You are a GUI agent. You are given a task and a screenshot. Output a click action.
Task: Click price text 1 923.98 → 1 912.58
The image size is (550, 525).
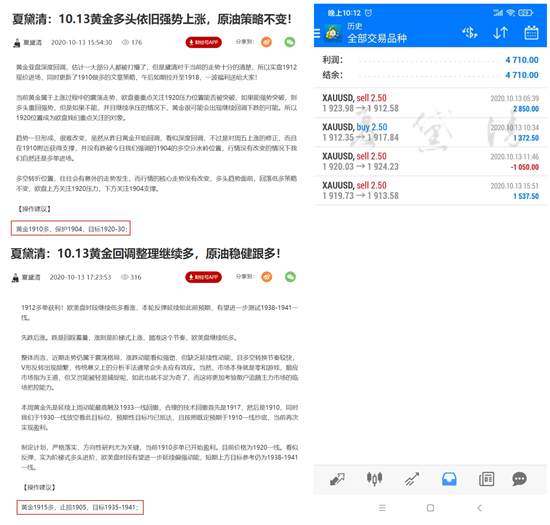pyautogui.click(x=360, y=108)
